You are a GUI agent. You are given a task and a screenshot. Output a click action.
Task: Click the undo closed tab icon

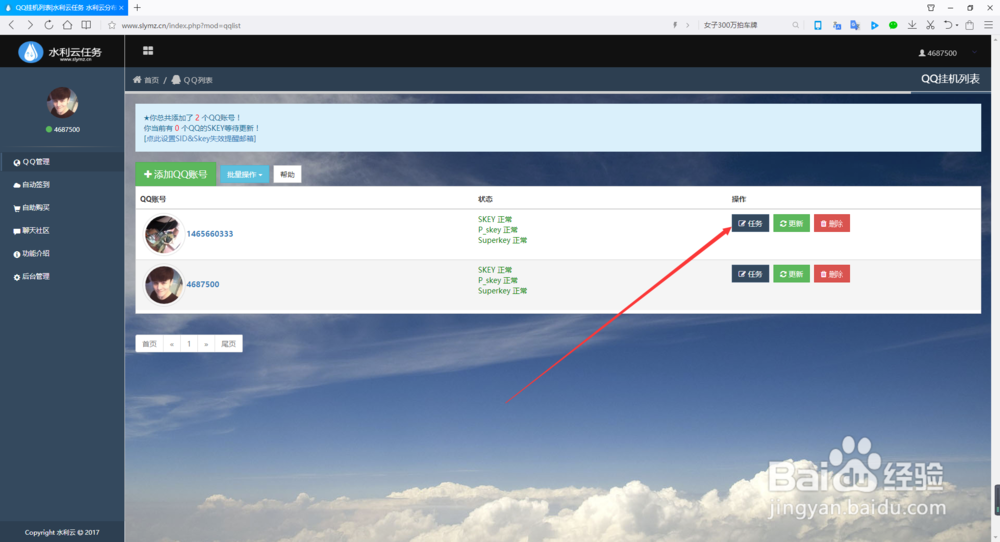point(948,26)
